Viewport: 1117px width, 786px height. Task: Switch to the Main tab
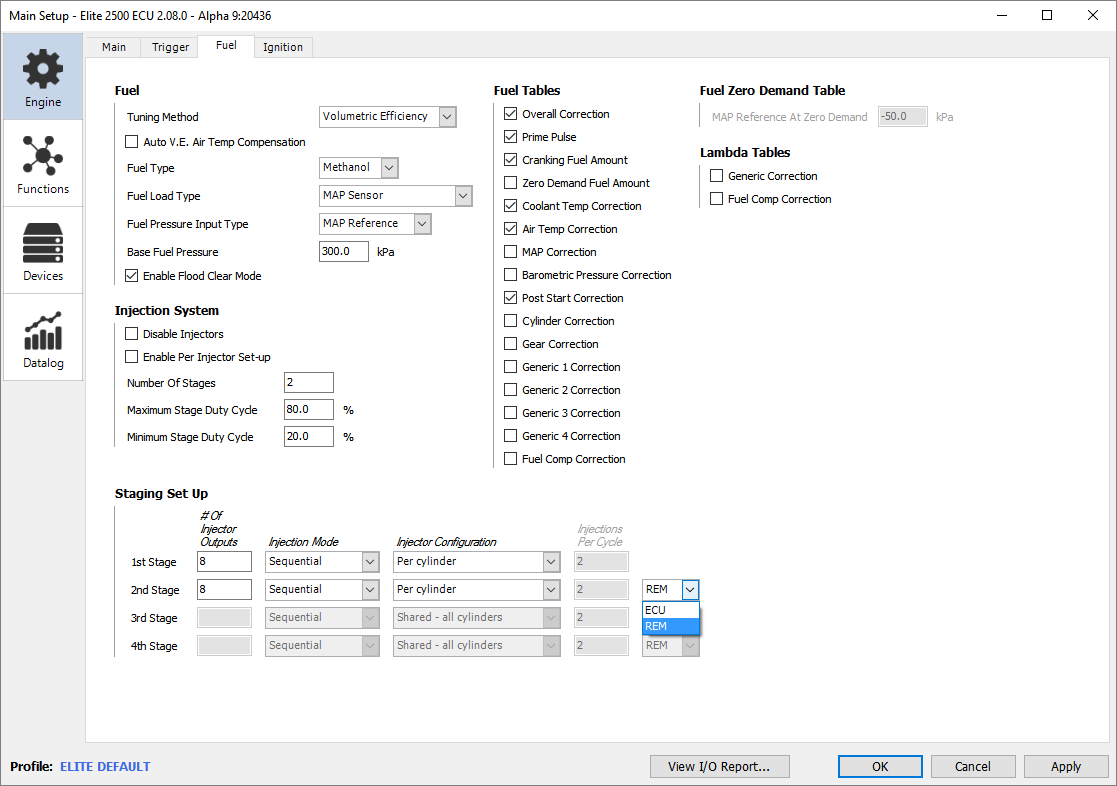(x=114, y=47)
